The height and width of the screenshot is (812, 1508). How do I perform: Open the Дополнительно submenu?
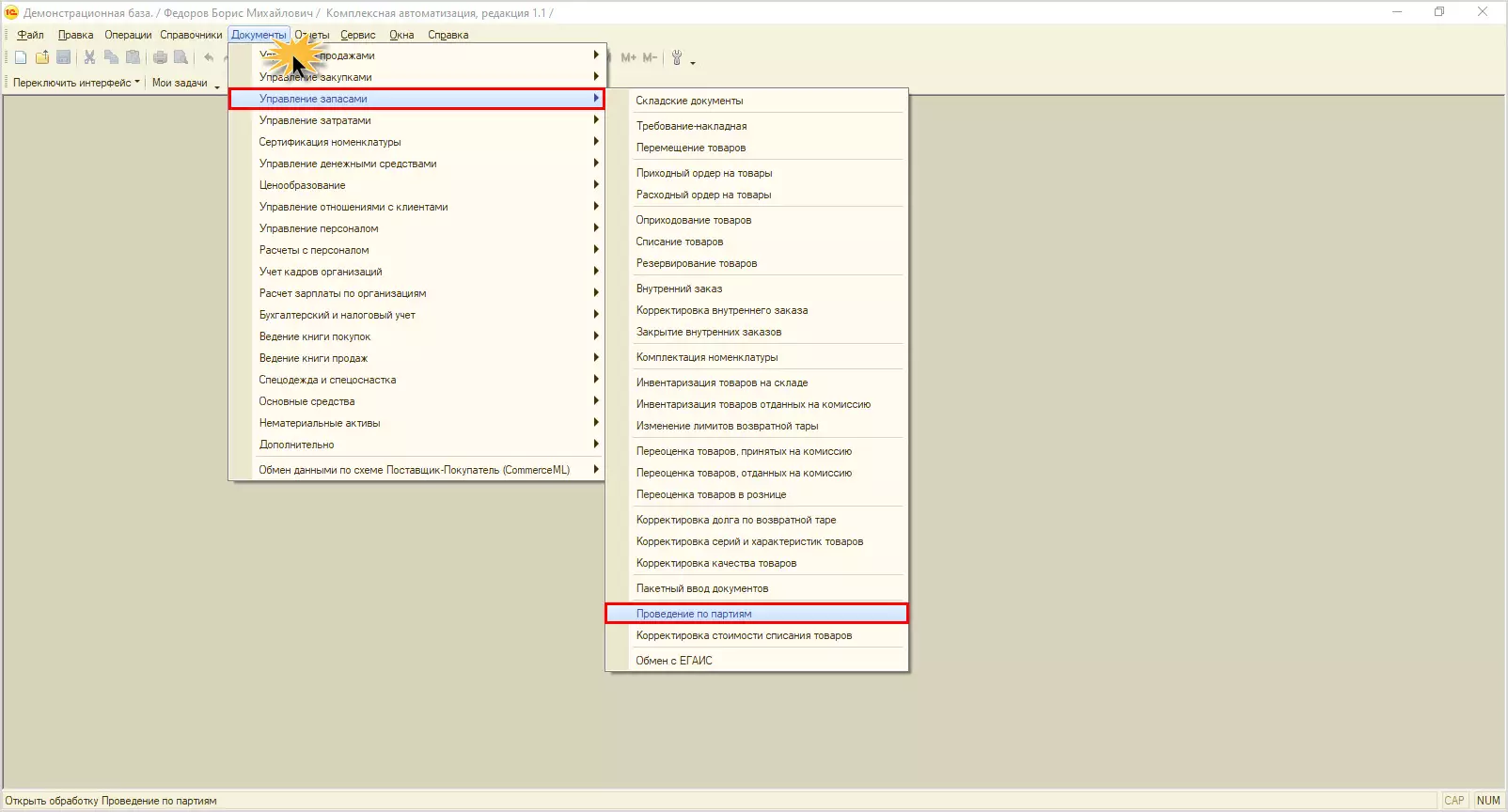(416, 445)
